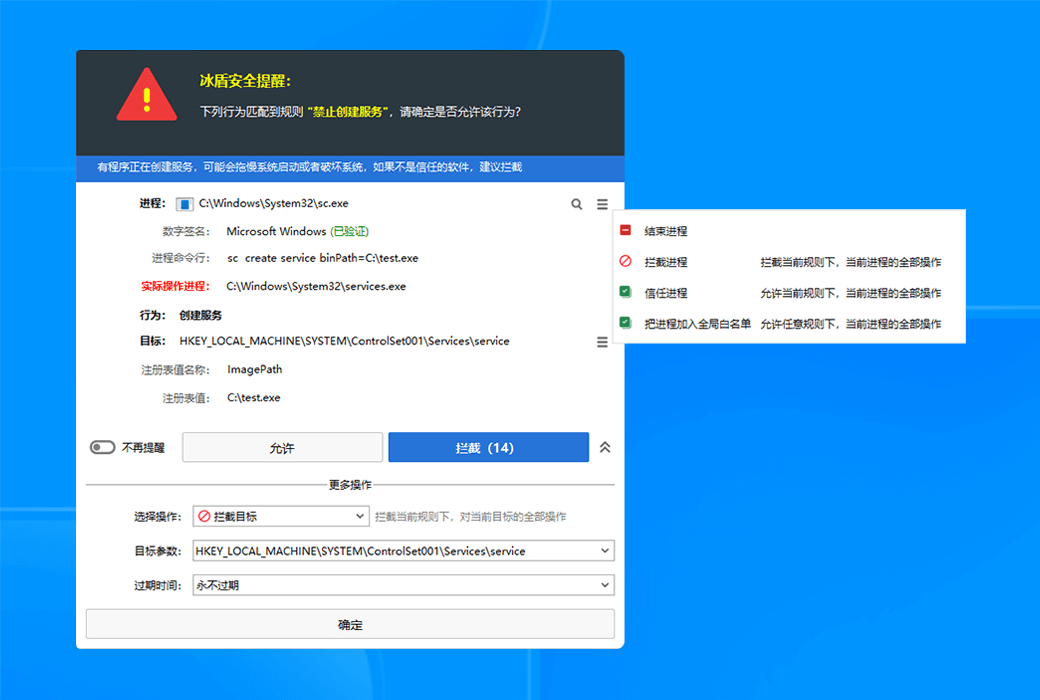Collapse more options with double chevron
This screenshot has height=700, width=1040.
605,447
